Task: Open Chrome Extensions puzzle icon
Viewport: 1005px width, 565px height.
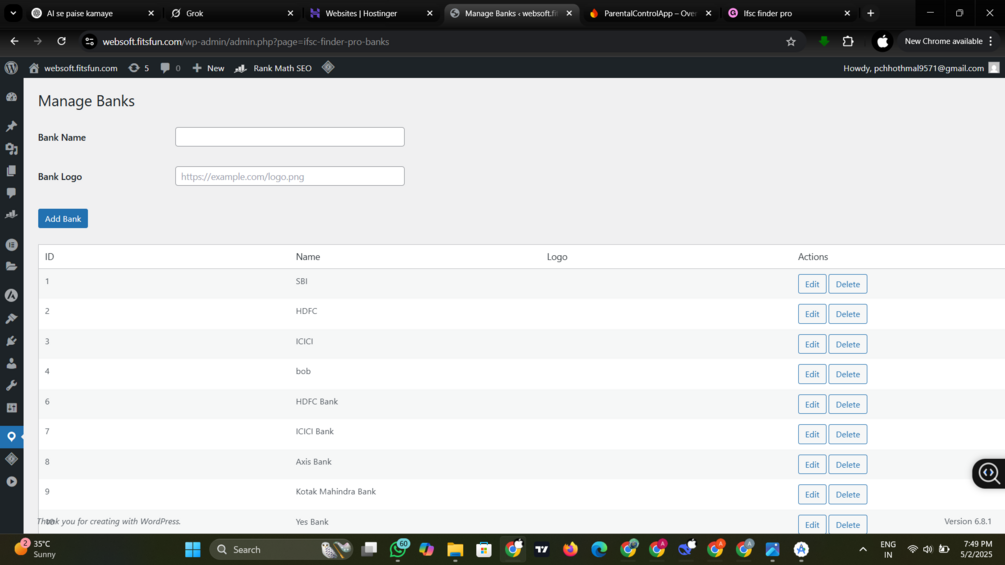Action: click(x=848, y=42)
